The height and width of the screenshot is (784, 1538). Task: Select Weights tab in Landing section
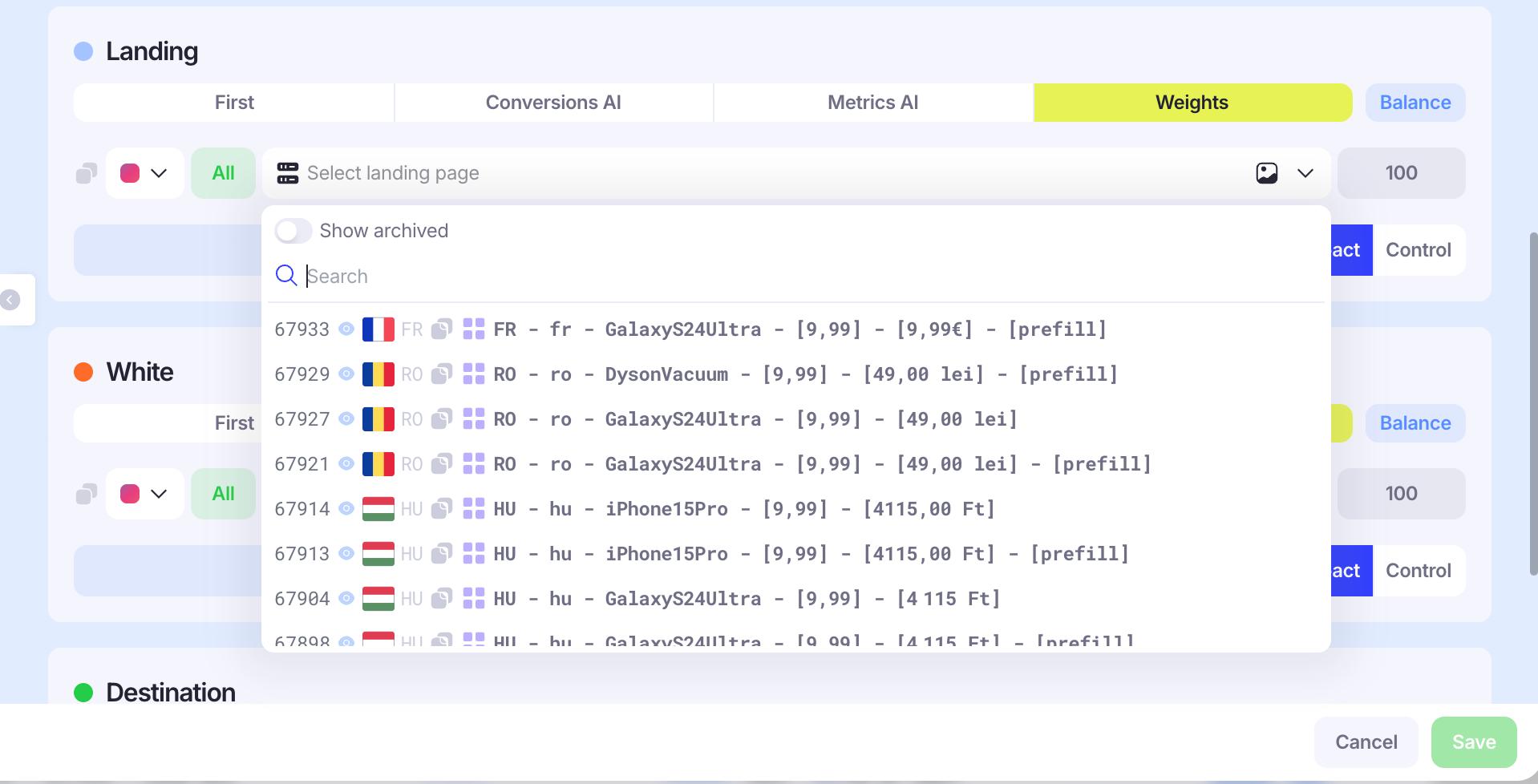1192,103
